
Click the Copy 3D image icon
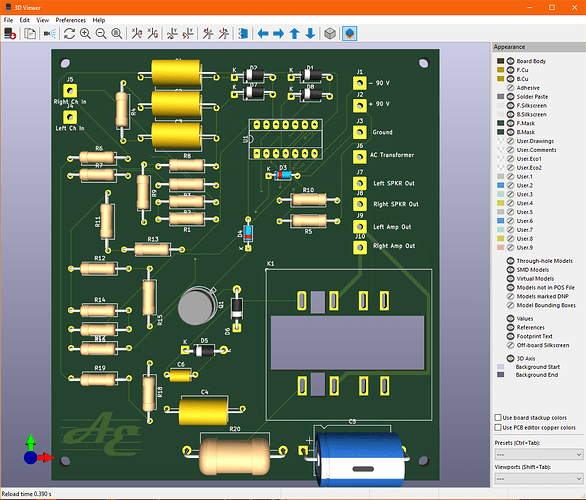pyautogui.click(x=30, y=34)
